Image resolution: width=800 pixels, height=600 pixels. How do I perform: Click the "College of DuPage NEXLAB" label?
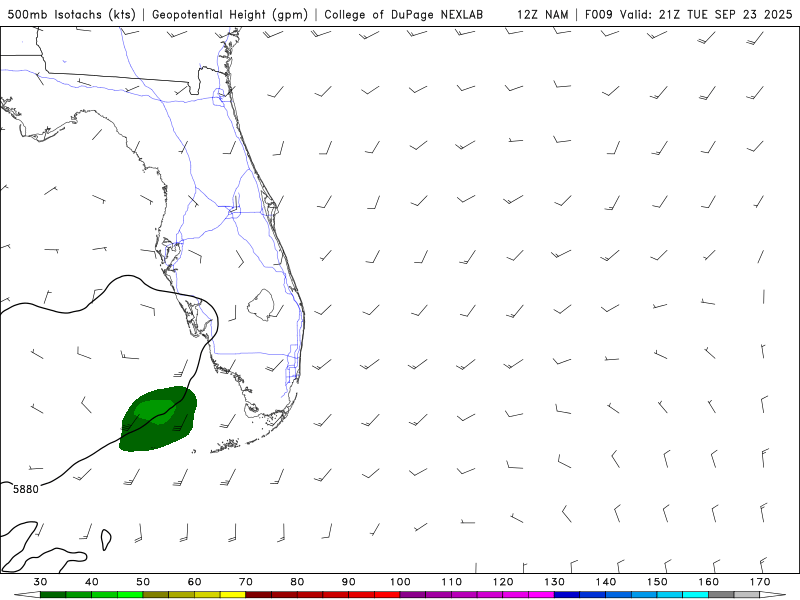(404, 14)
